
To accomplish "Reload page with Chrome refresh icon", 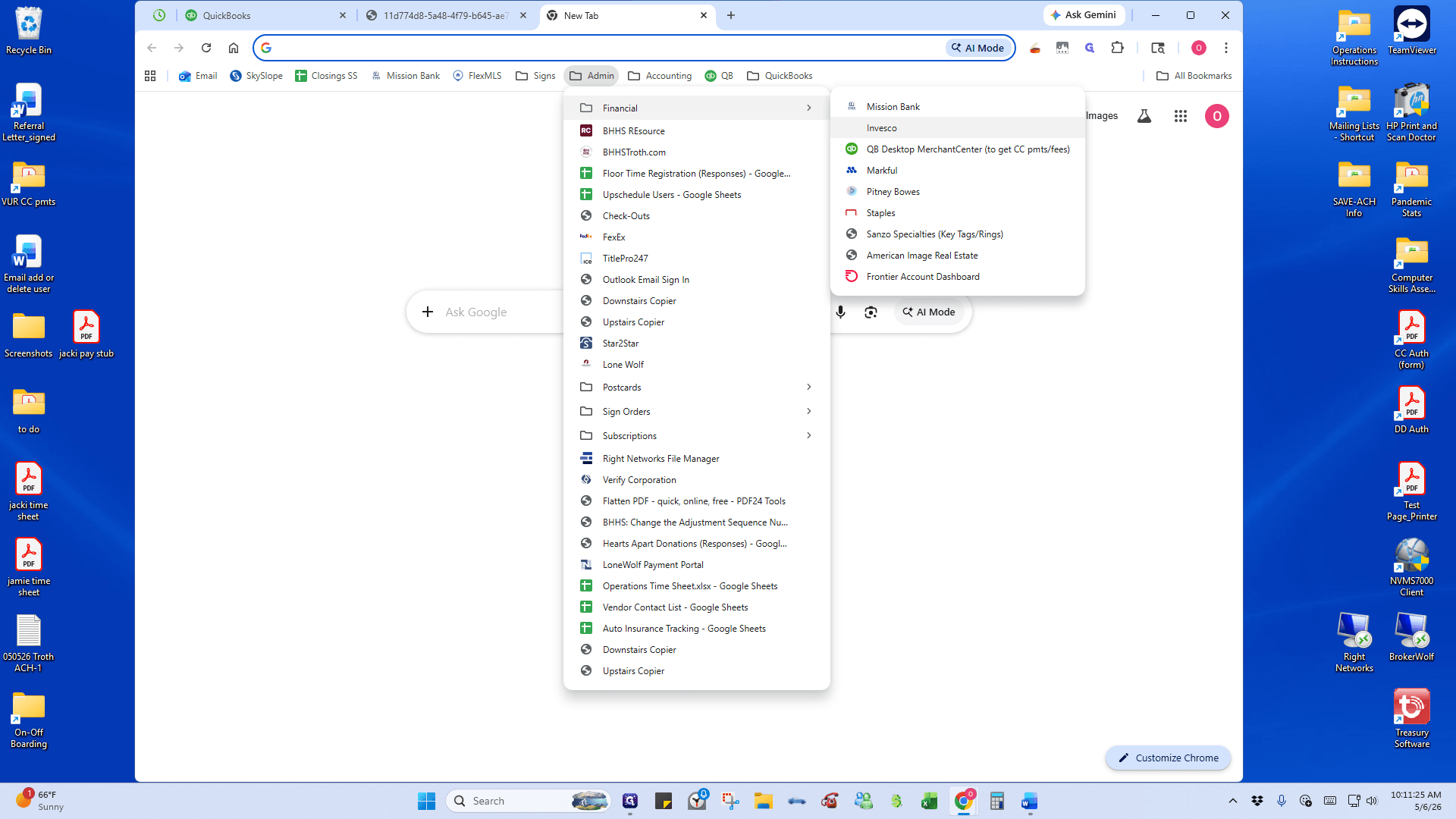I will tap(206, 48).
